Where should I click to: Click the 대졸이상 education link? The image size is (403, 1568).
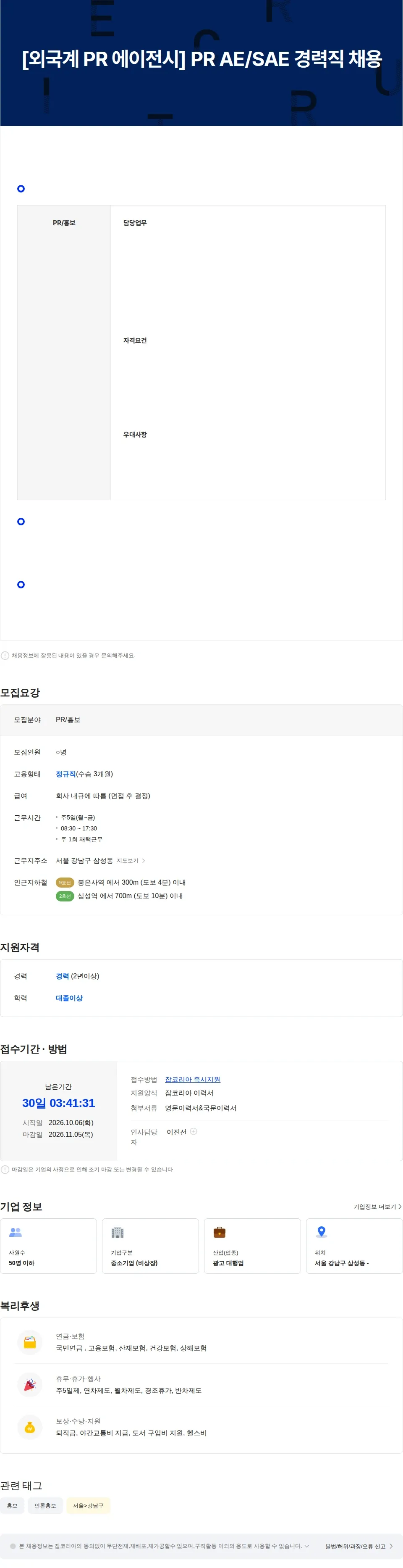[69, 998]
